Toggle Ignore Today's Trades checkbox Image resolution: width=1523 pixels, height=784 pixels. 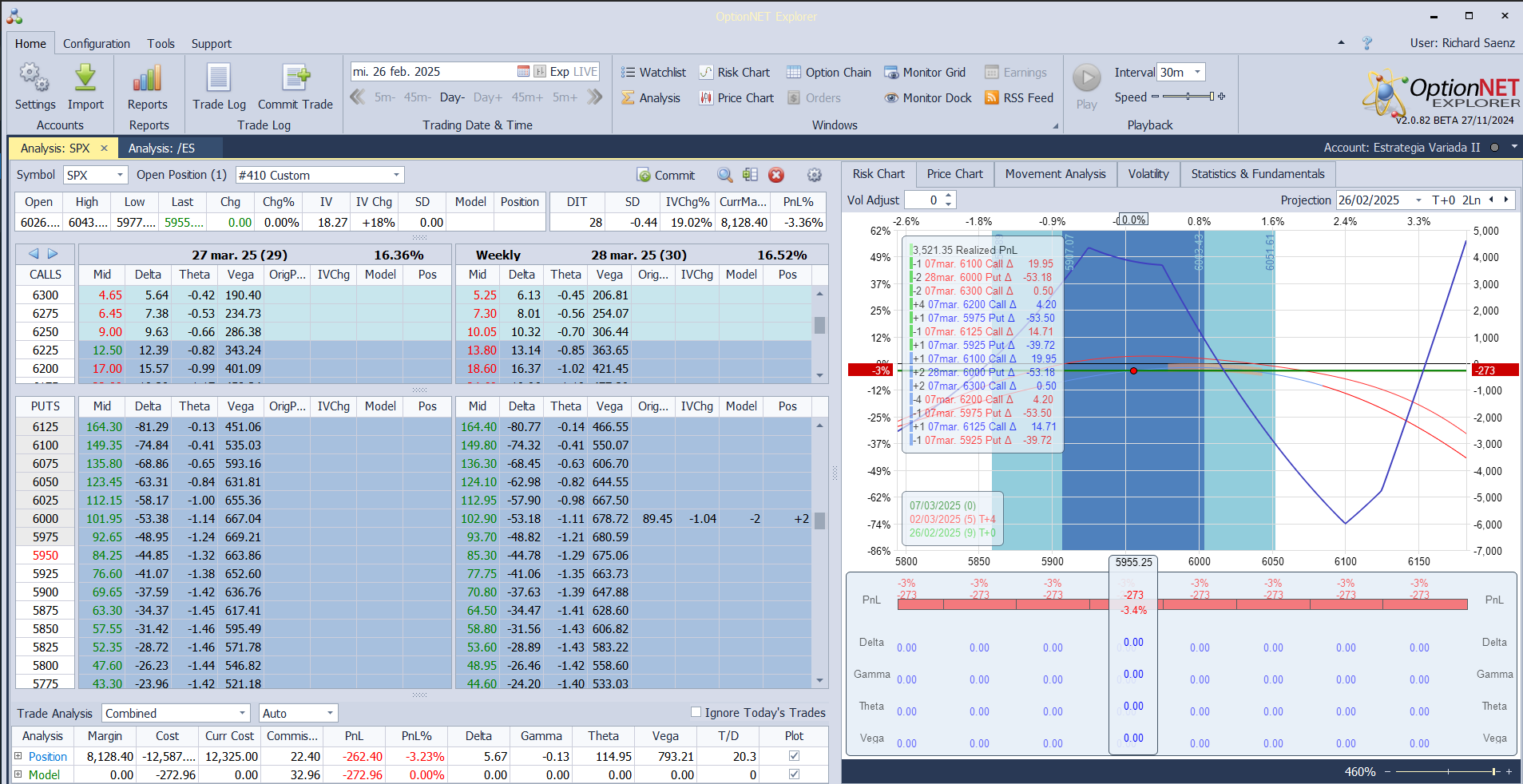click(696, 712)
